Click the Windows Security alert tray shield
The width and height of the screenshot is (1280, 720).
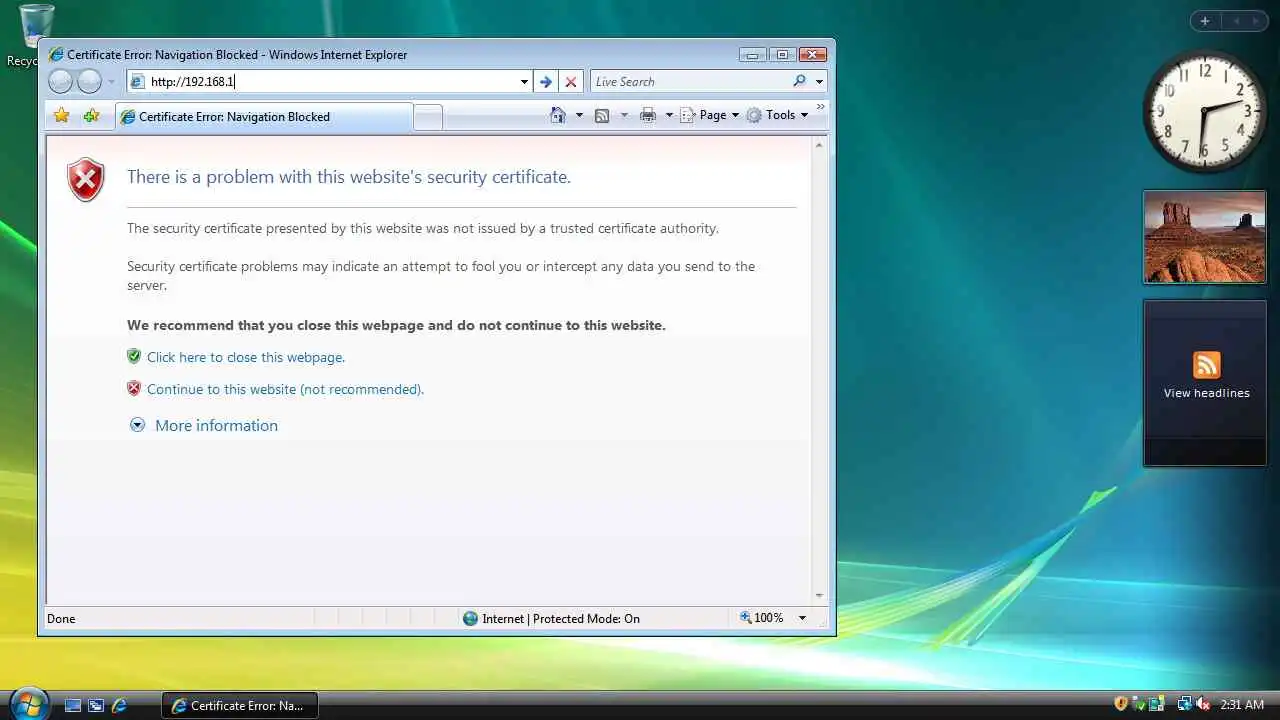pyautogui.click(x=1121, y=705)
